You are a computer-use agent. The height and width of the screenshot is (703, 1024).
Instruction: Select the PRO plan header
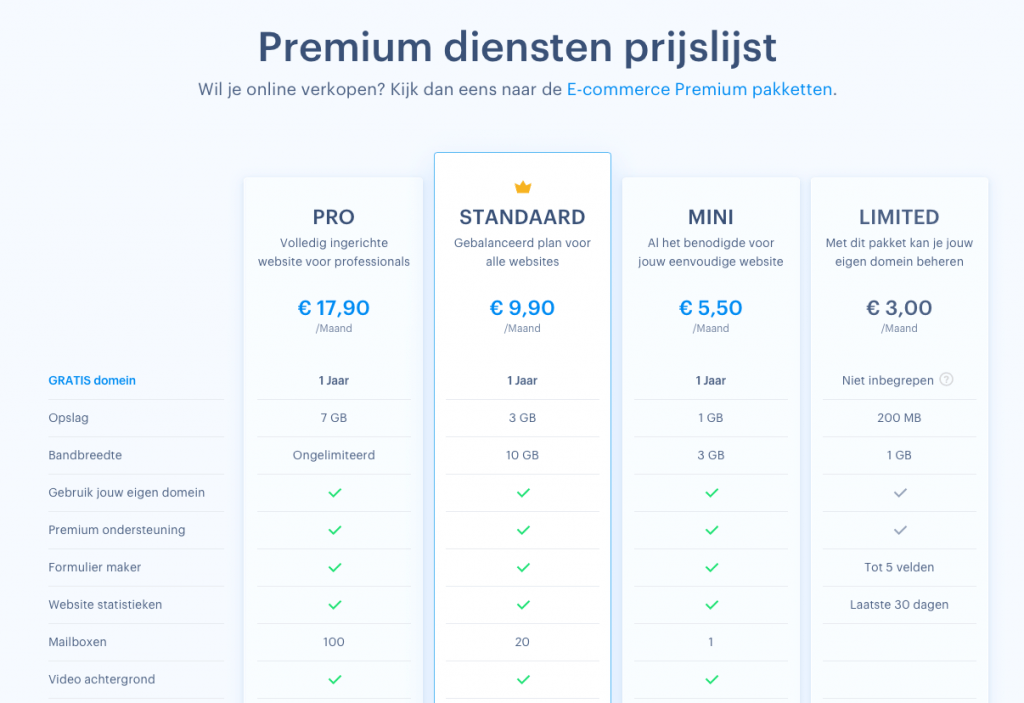(333, 216)
